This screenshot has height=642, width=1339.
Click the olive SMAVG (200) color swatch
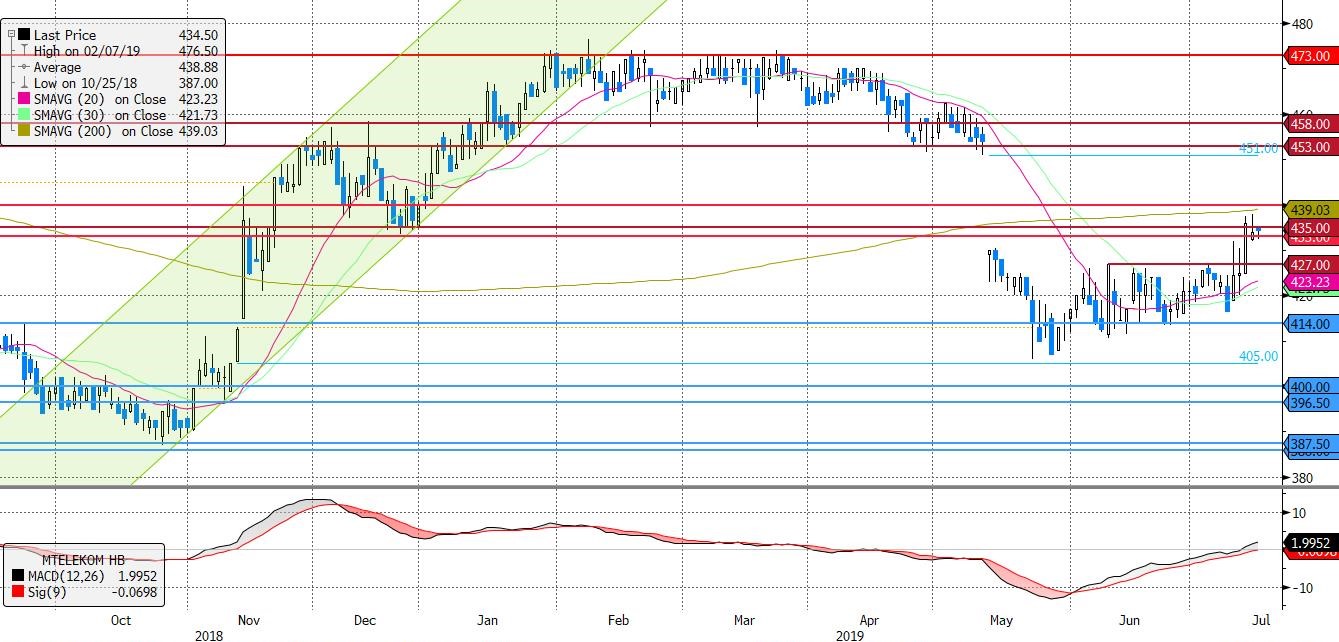[24, 131]
